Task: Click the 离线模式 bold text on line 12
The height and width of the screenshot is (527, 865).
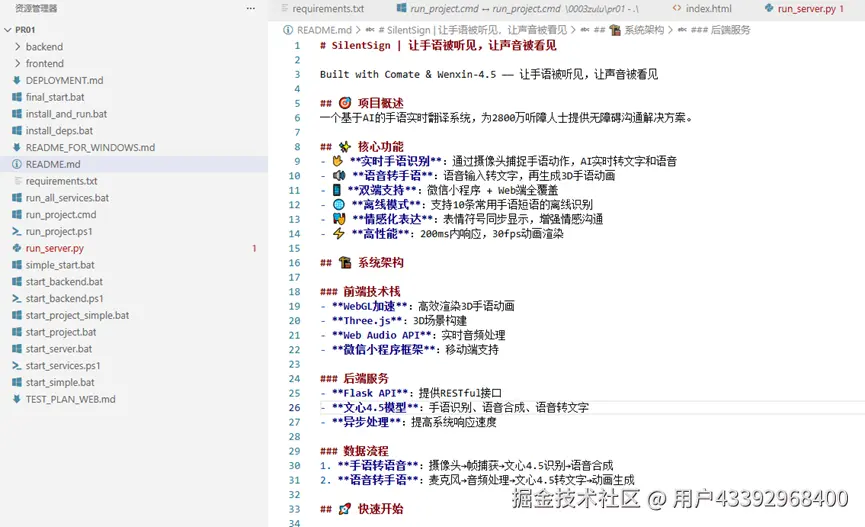Action: tap(386, 205)
